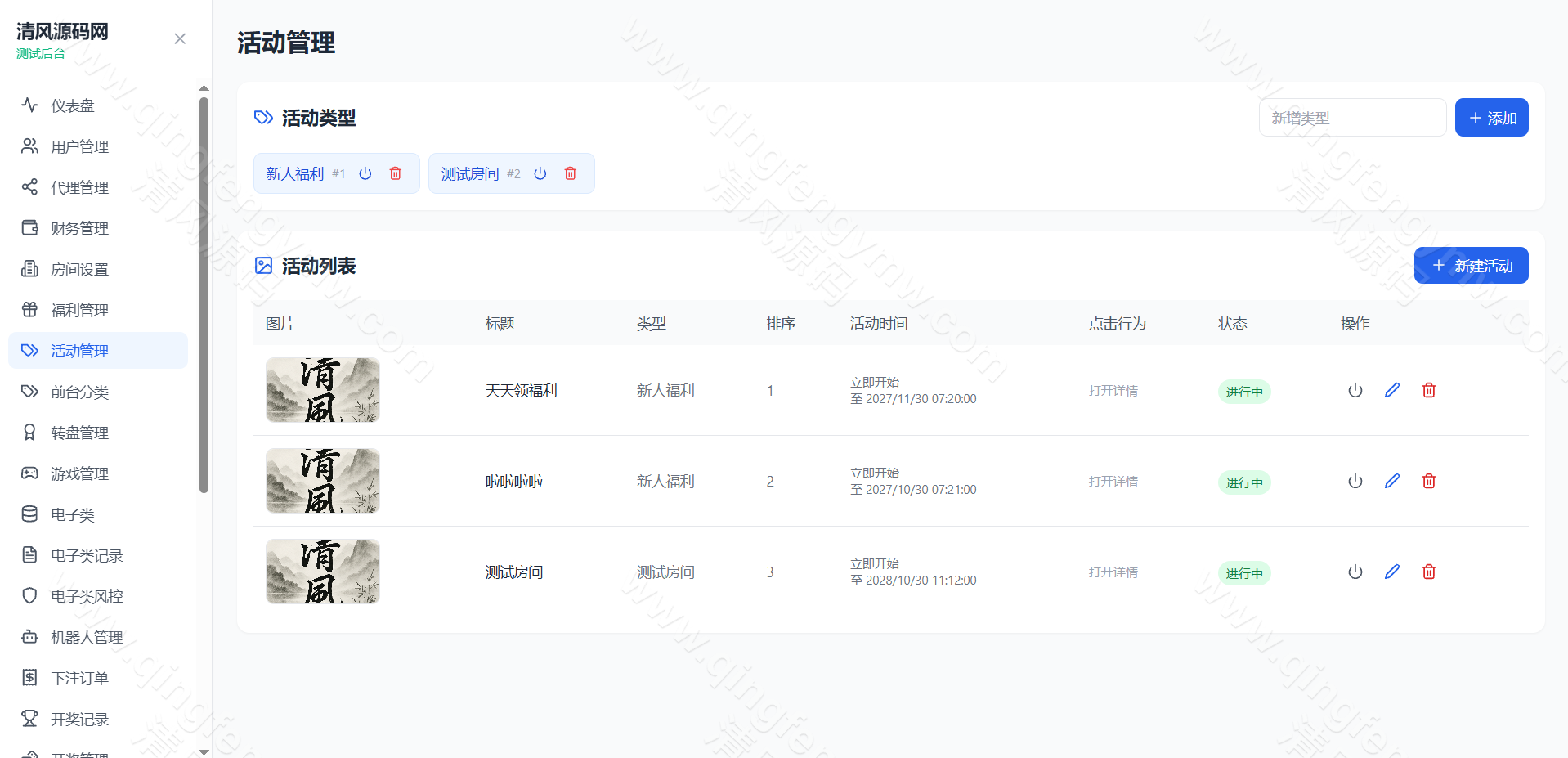The height and width of the screenshot is (758, 1568).
Task: Click the 新人福利 type chip label
Action: tap(295, 173)
